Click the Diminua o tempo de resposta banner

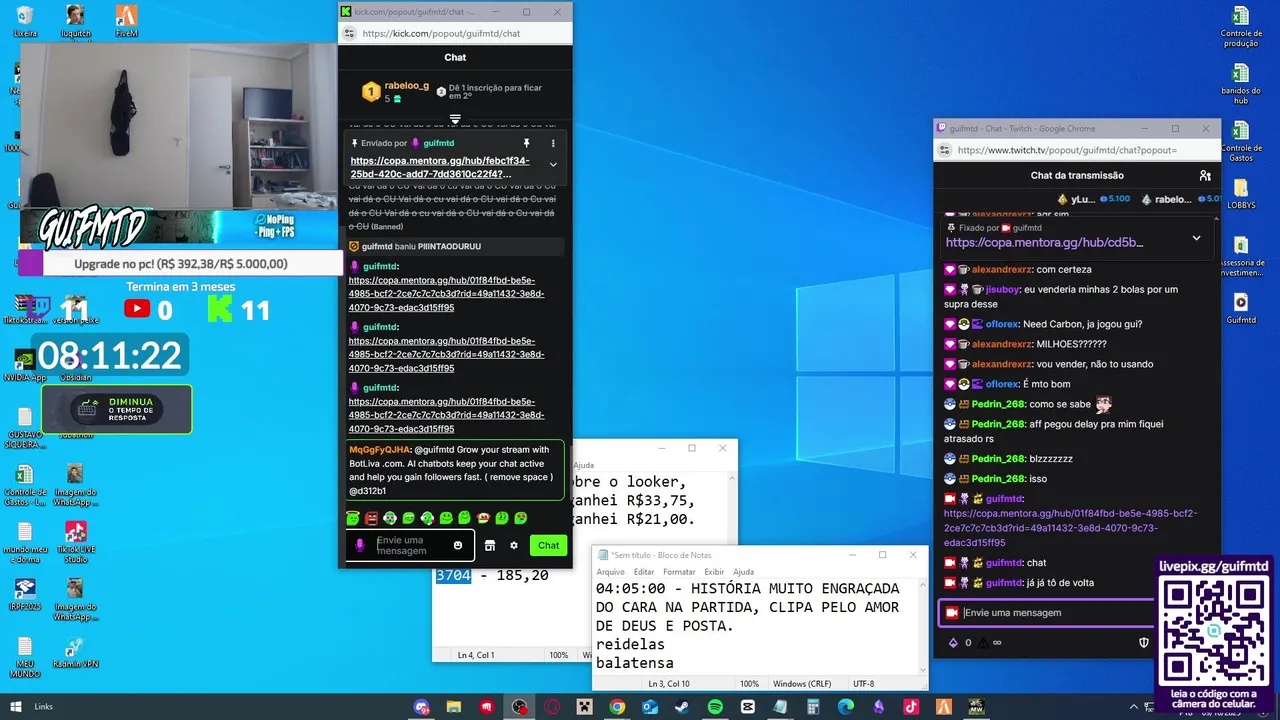coord(117,409)
